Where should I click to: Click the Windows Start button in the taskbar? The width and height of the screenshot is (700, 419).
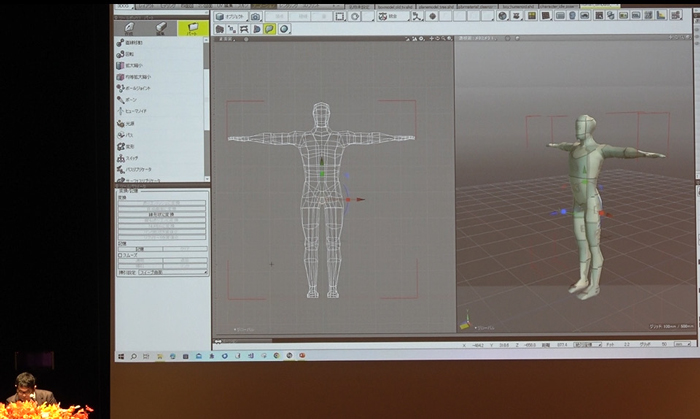(x=120, y=355)
